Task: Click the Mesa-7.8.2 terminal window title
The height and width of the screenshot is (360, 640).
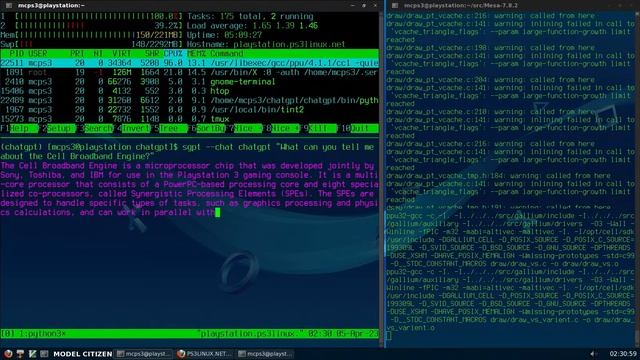Action: [x=460, y=6]
